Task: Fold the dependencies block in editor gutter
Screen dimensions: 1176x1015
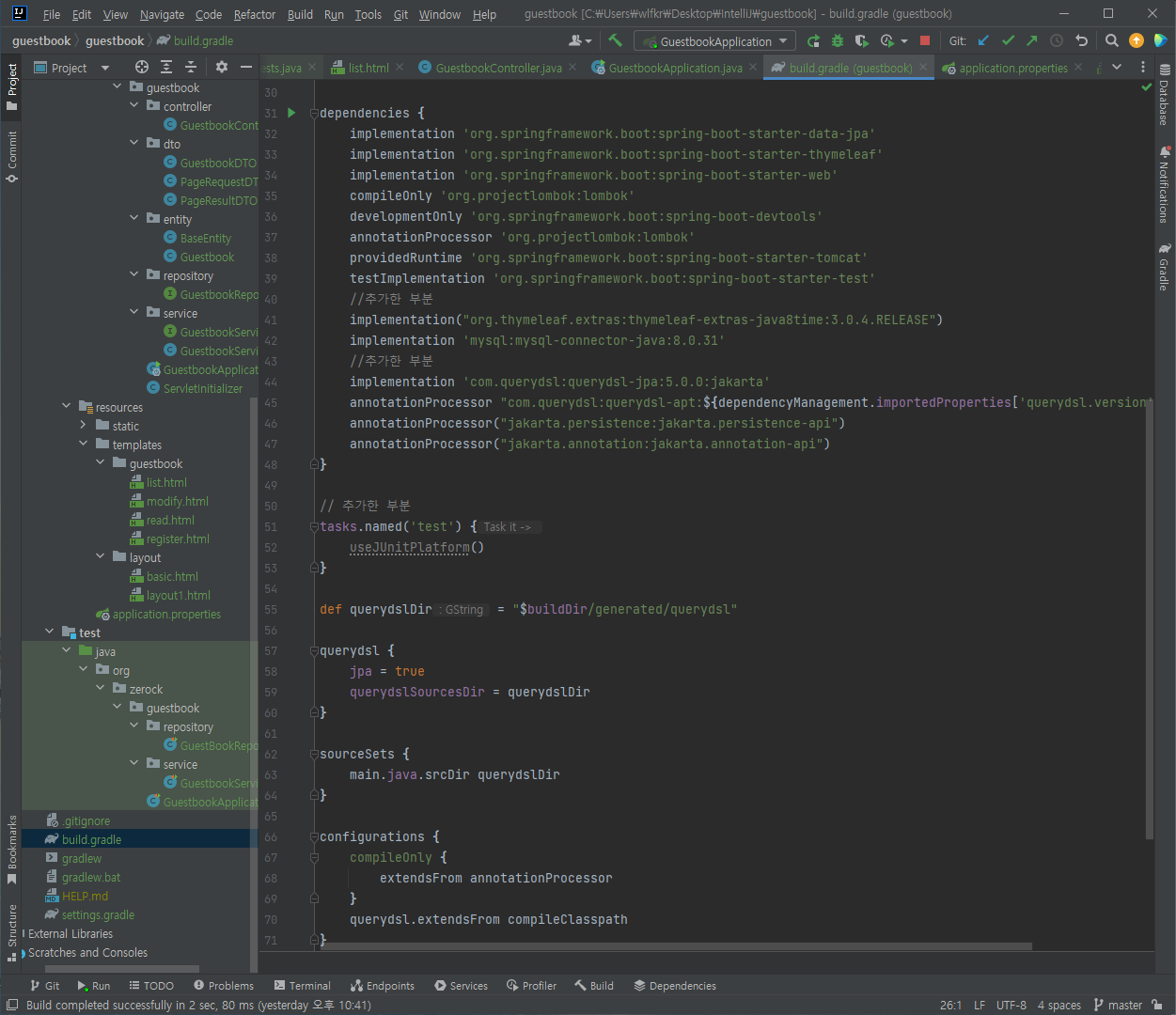Action: (314, 113)
